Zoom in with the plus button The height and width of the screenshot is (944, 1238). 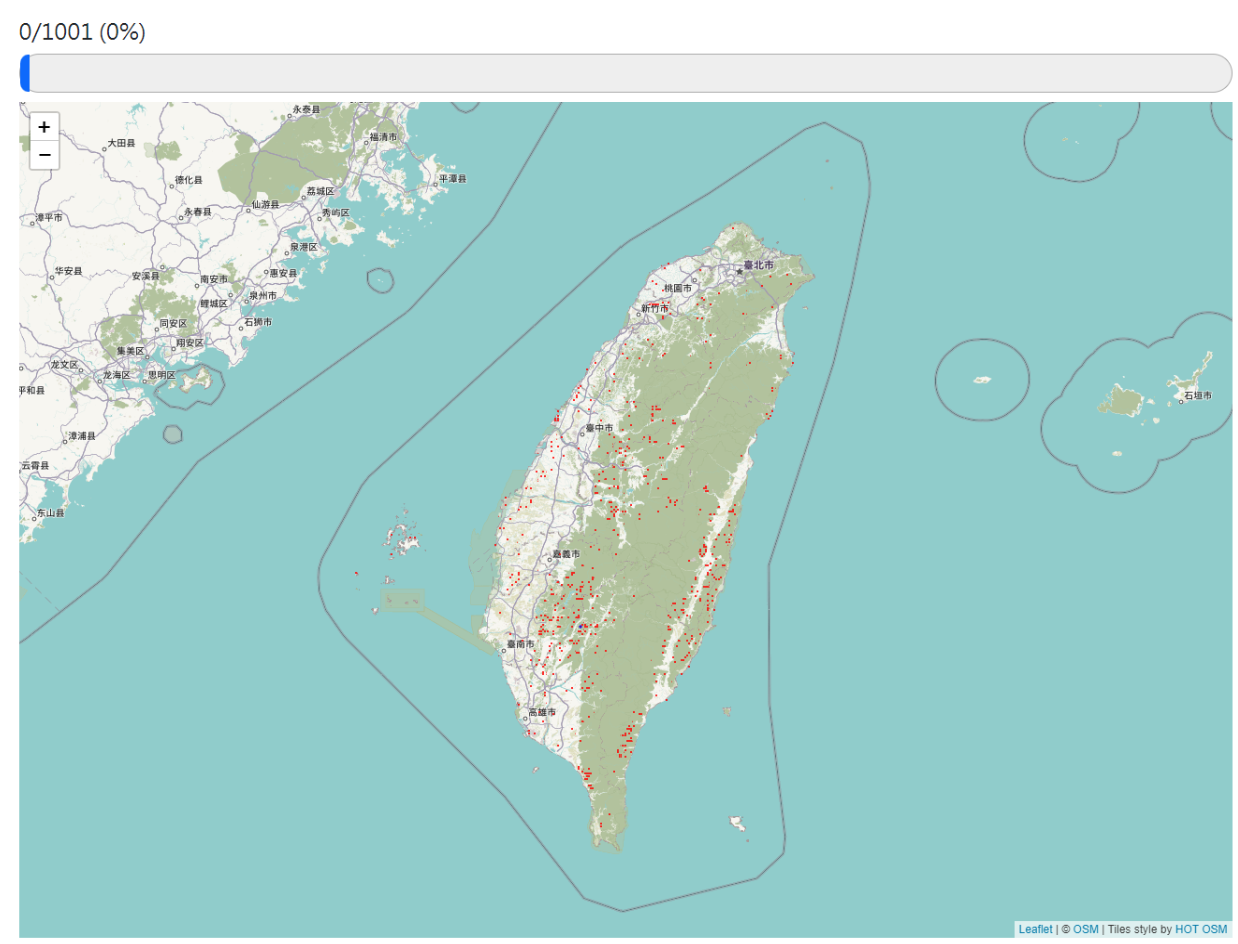pos(44,127)
